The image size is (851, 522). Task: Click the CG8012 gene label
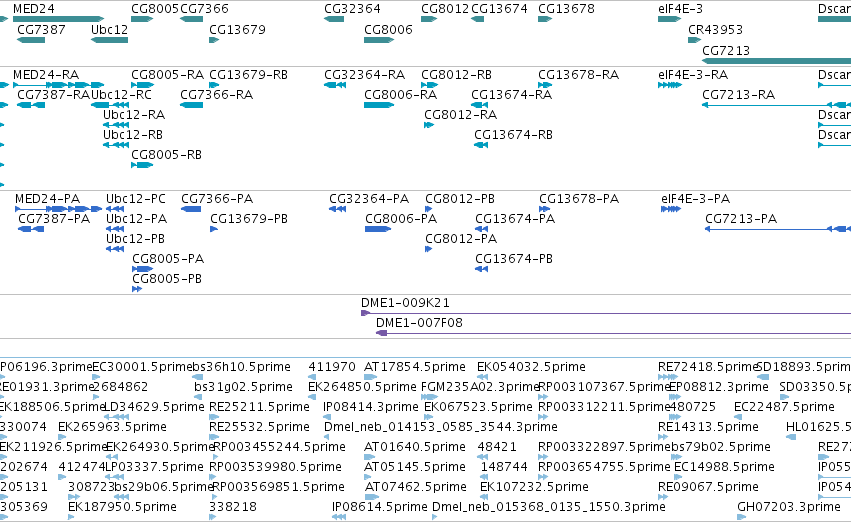coord(445,9)
